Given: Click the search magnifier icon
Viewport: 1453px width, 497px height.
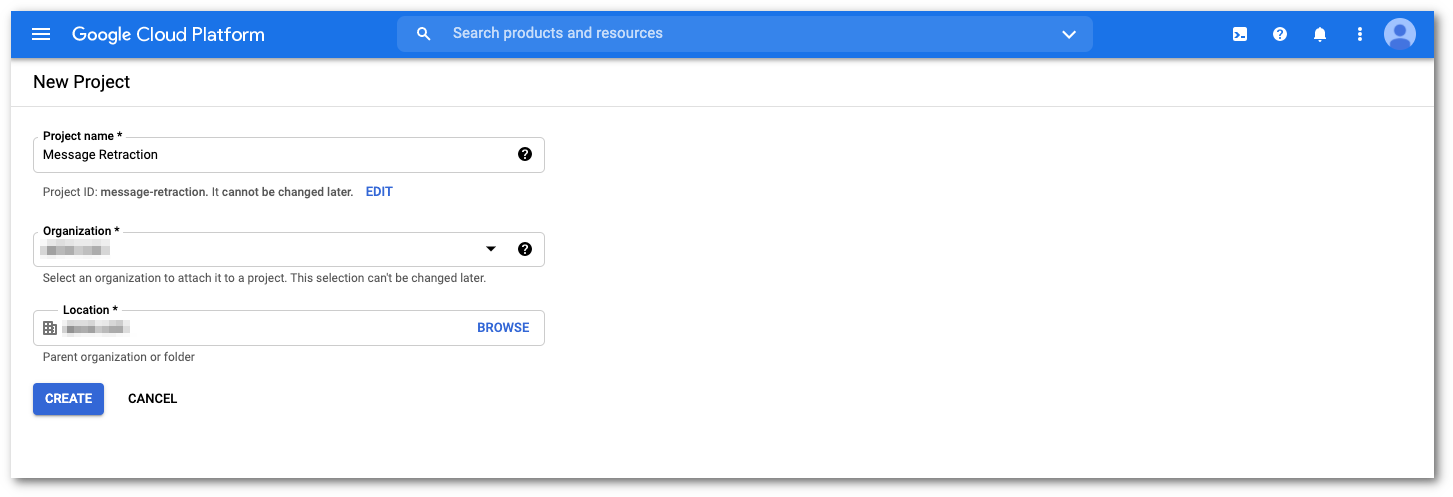Looking at the screenshot, I should 424,34.
